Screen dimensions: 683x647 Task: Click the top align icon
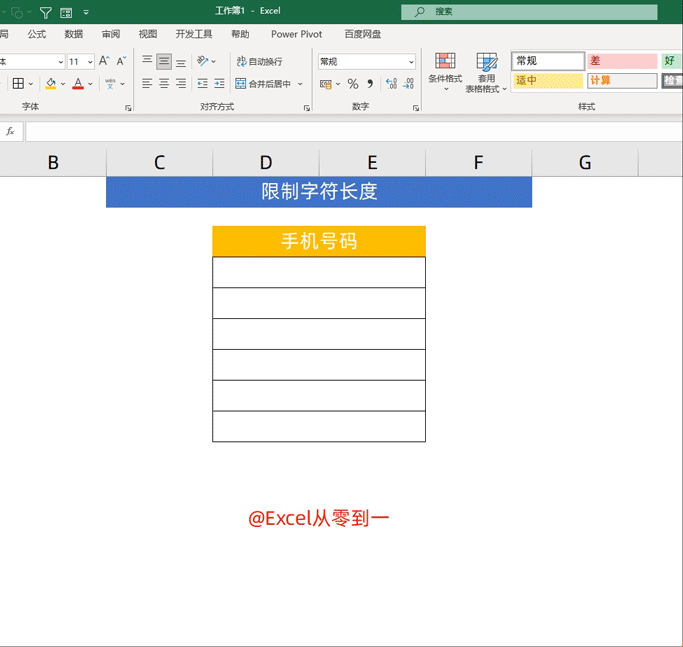point(147,61)
